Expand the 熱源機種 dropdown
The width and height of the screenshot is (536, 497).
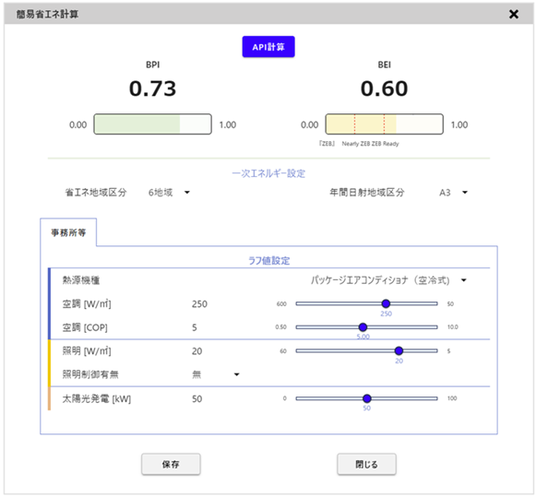click(x=389, y=280)
